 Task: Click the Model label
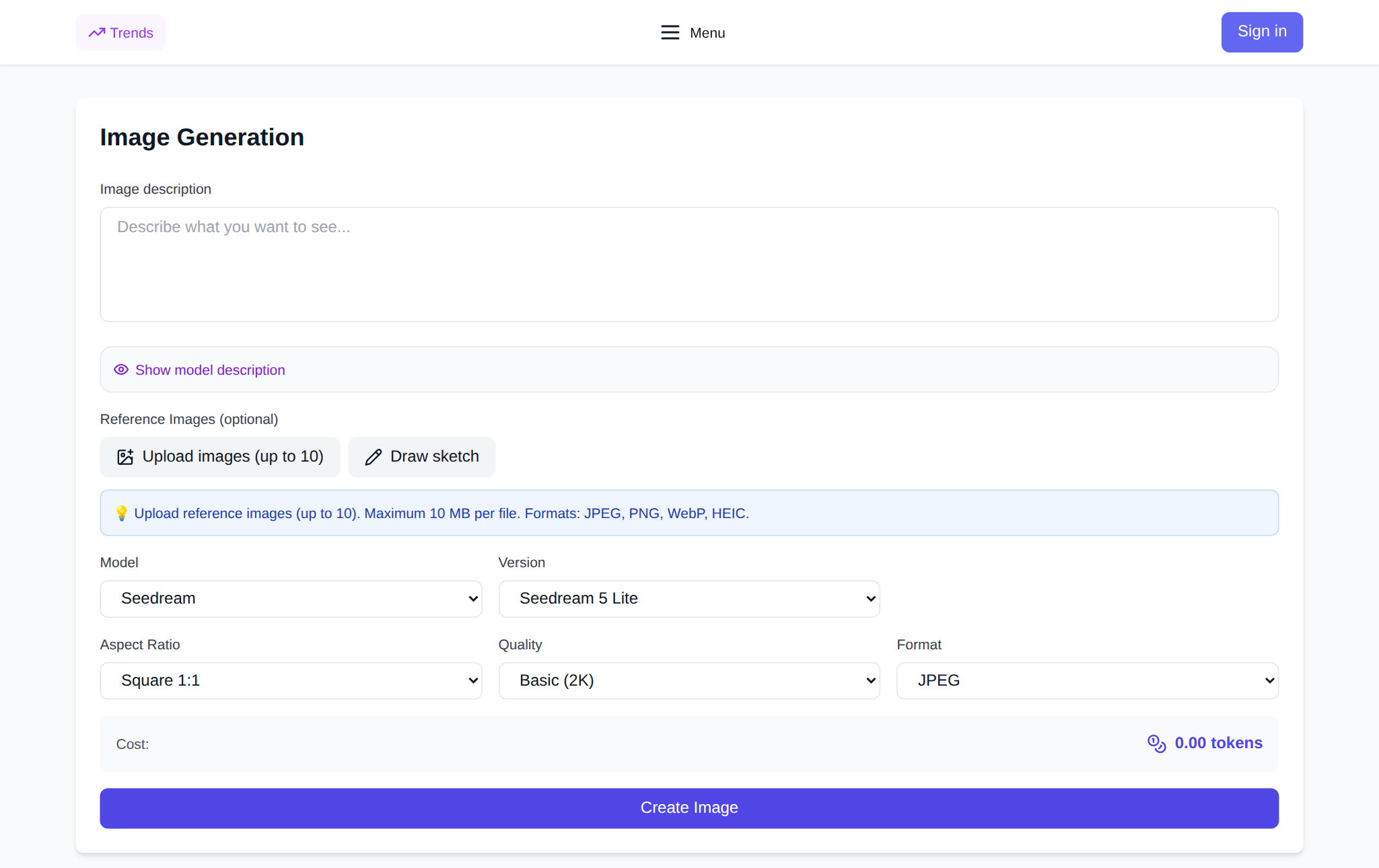[119, 563]
